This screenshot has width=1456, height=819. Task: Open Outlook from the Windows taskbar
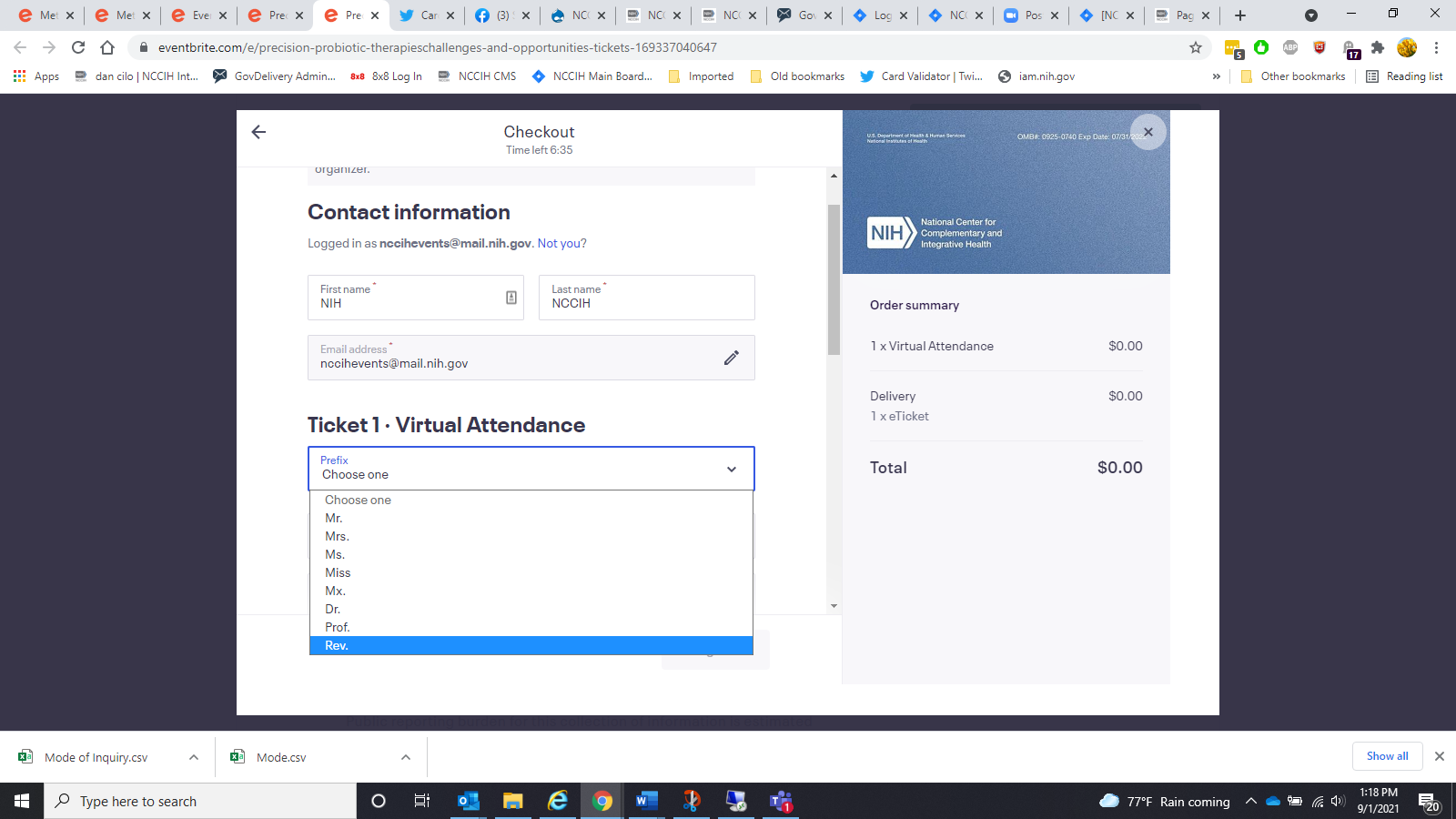(468, 801)
